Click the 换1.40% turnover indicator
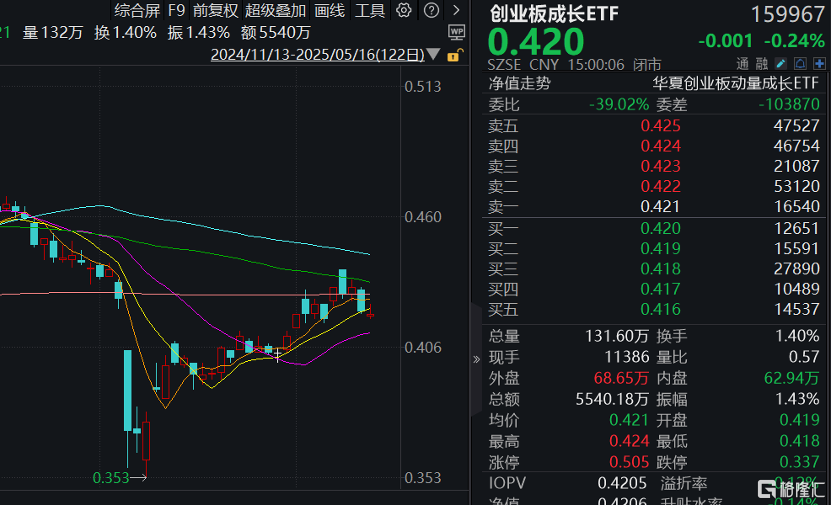This screenshot has width=832, height=506. click(x=126, y=33)
